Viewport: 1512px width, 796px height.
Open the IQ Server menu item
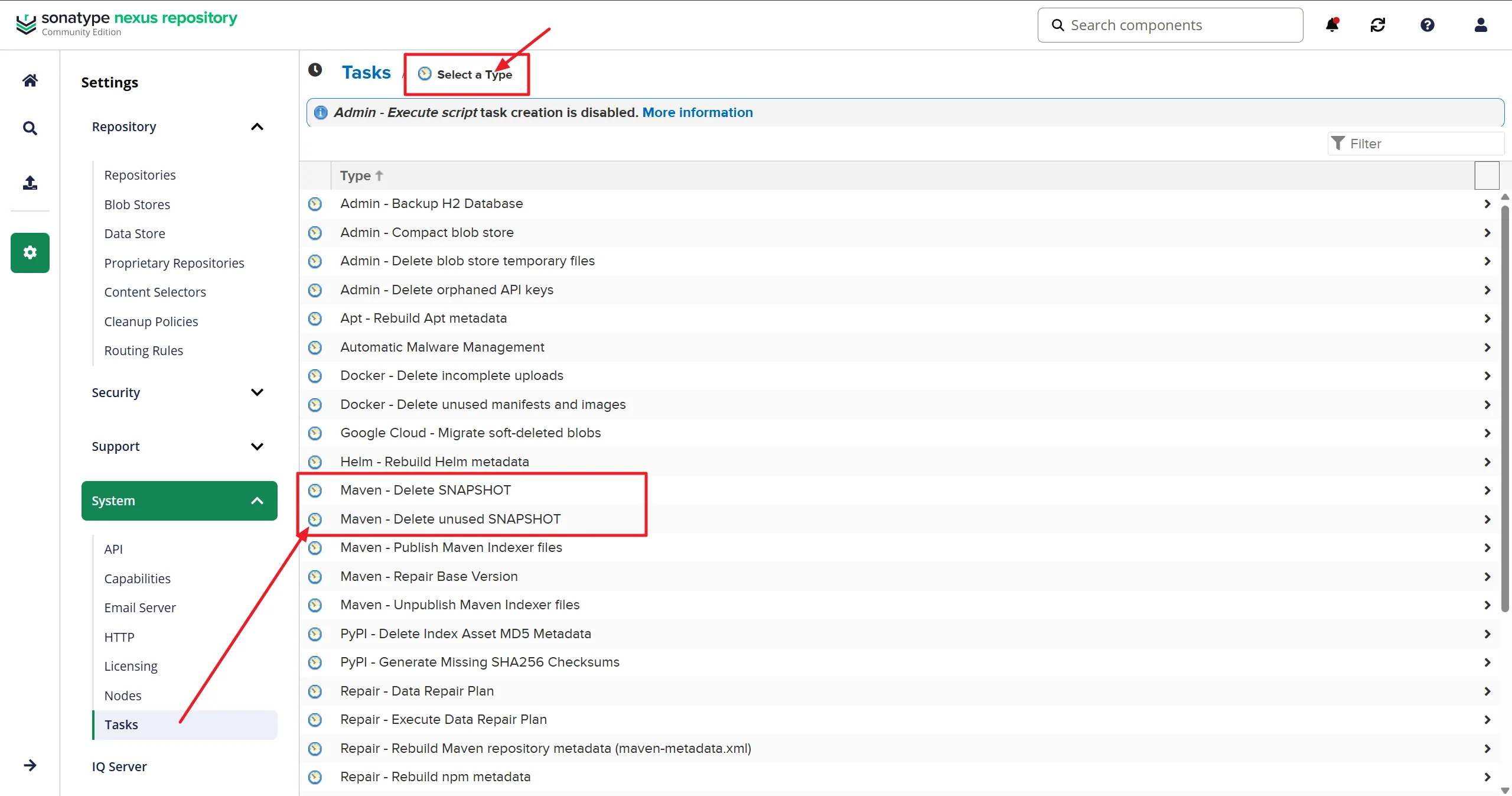tap(119, 766)
